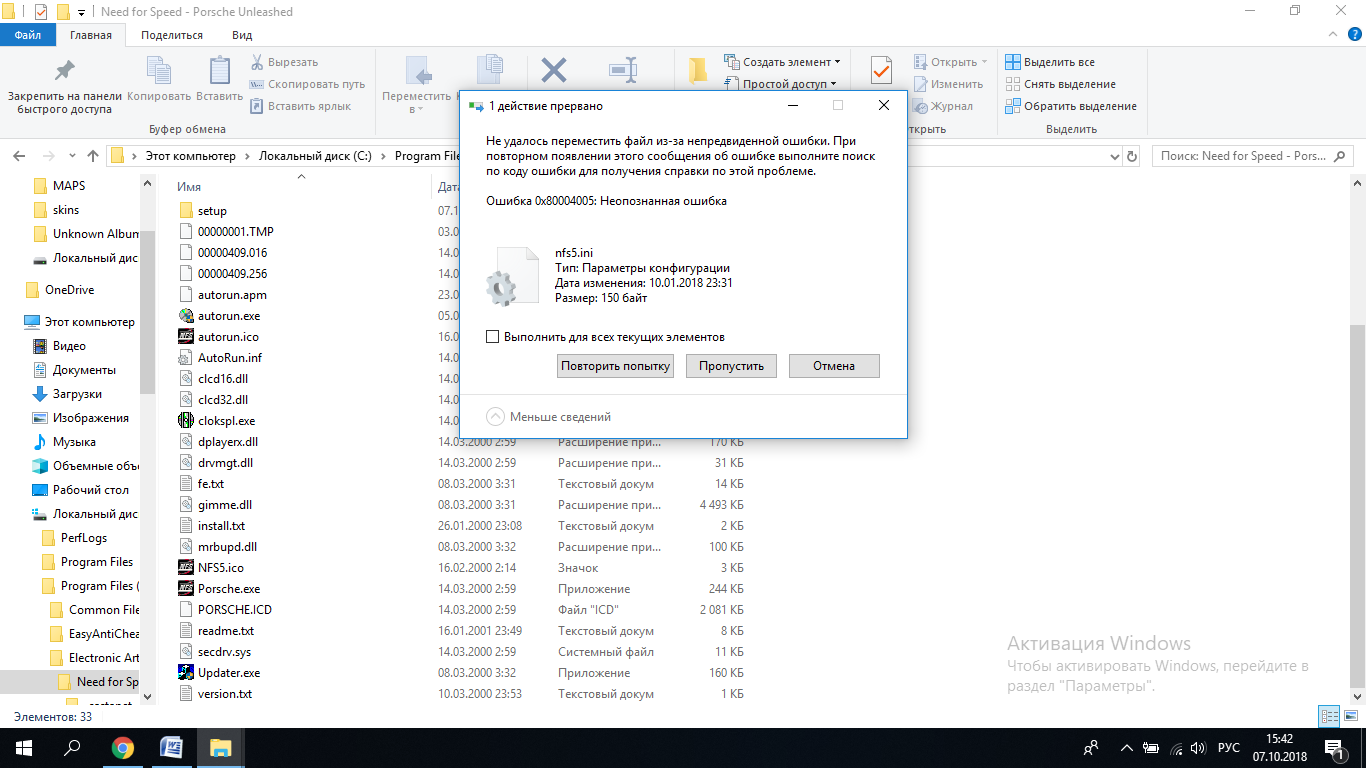This screenshot has width=1366, height=768.
Task: Refresh the Explorer address bar
Action: (1132, 156)
